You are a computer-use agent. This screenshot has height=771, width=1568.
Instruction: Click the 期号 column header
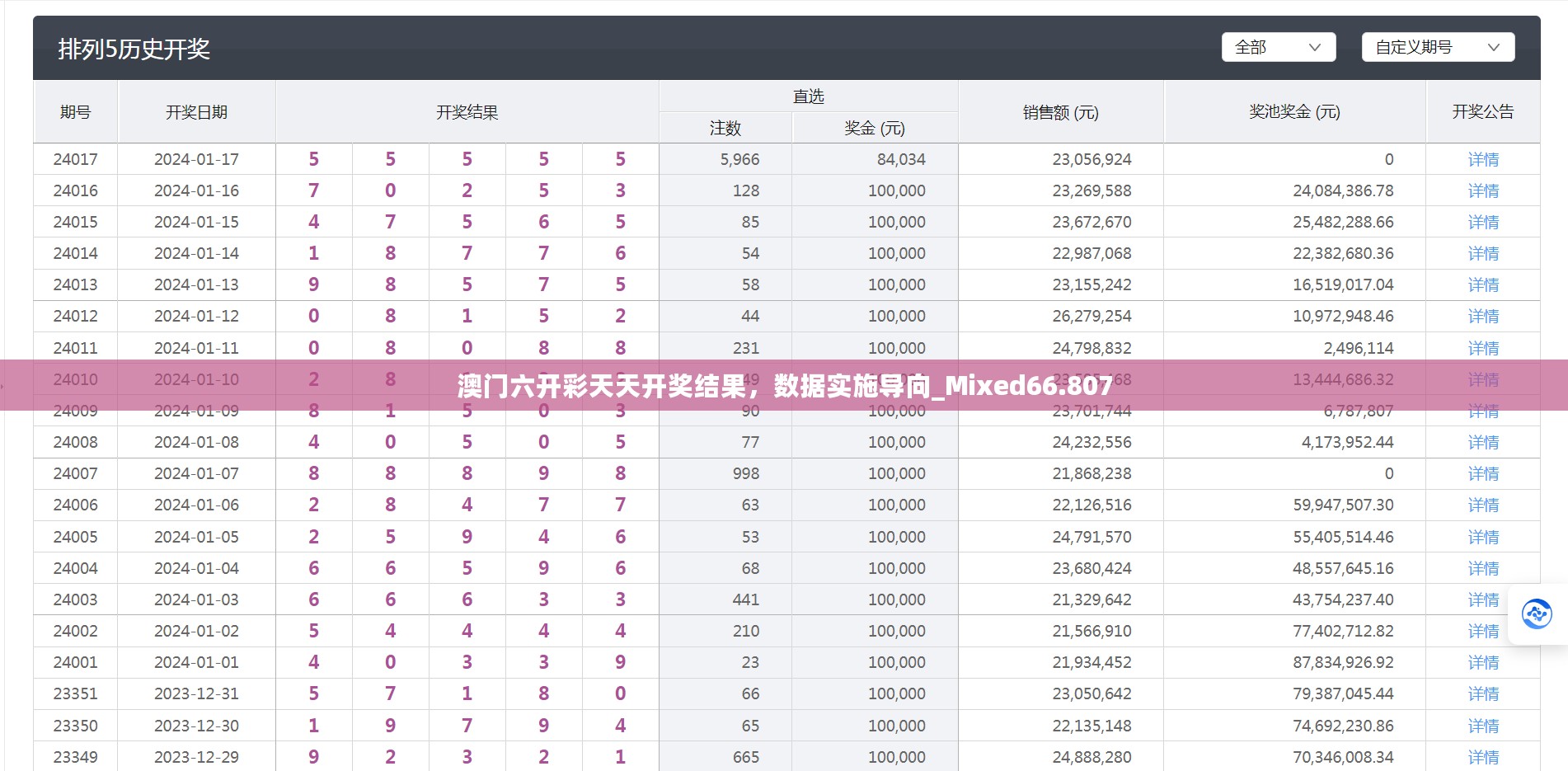75,111
